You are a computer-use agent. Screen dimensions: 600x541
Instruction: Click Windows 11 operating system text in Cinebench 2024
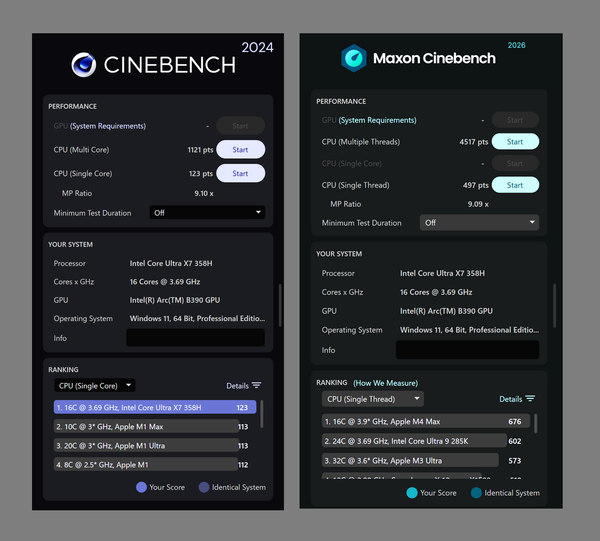pos(197,318)
